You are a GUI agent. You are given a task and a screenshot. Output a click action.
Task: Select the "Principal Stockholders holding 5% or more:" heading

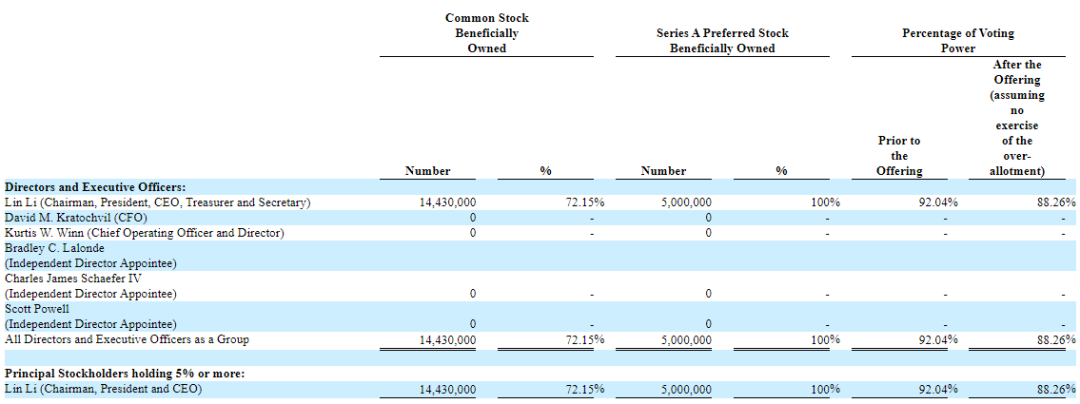124,373
